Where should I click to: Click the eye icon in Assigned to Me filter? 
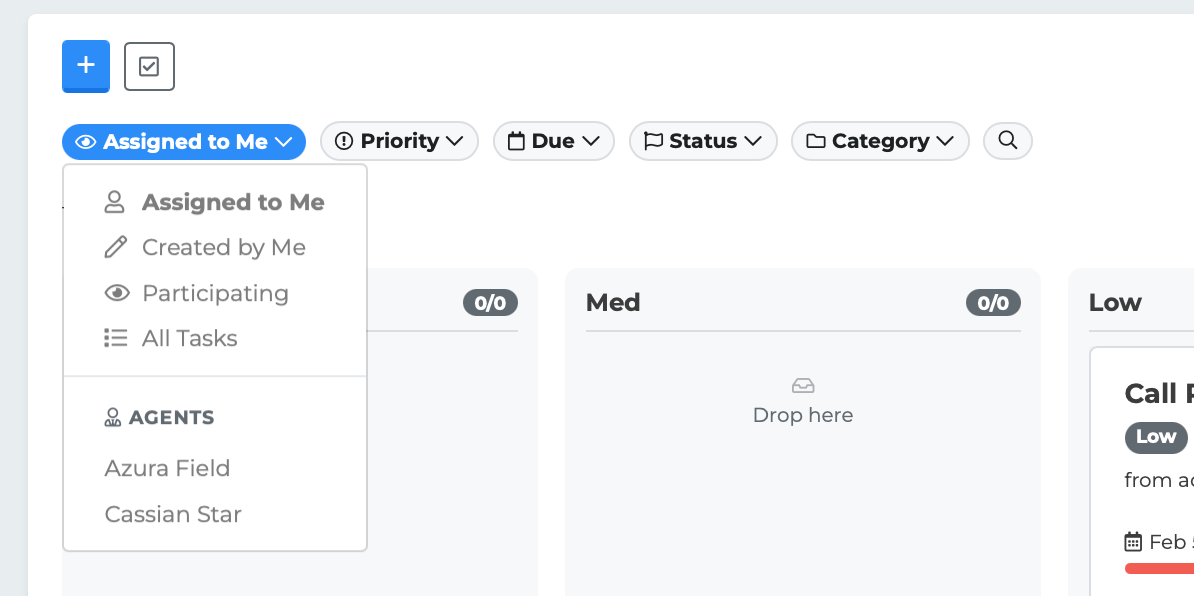(86, 142)
